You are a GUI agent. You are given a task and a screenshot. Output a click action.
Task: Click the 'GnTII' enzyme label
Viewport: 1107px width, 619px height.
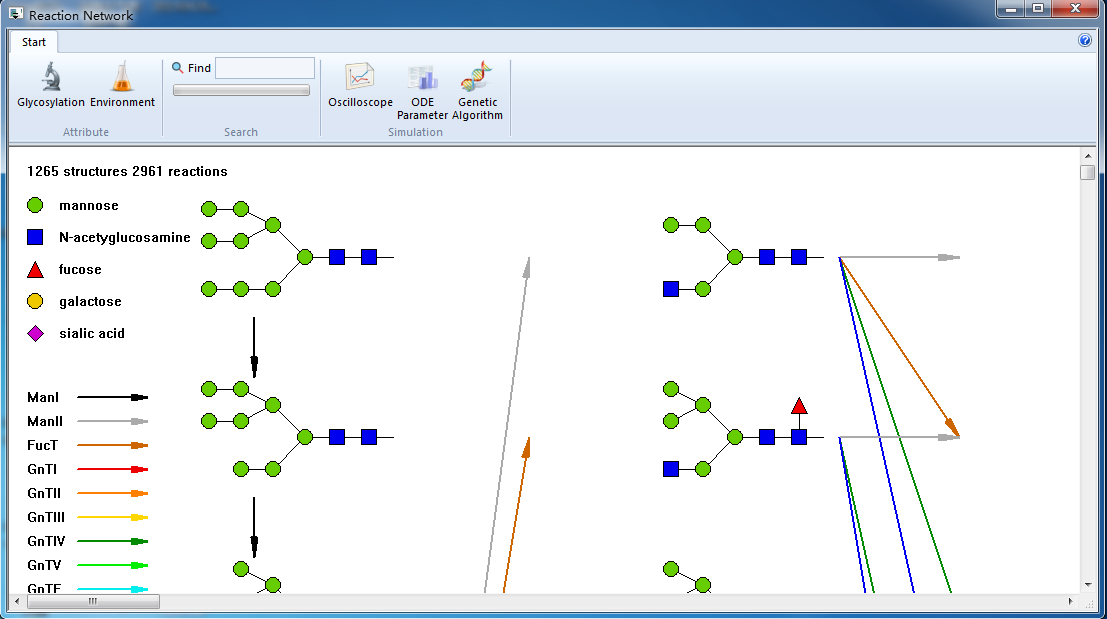pyautogui.click(x=44, y=493)
